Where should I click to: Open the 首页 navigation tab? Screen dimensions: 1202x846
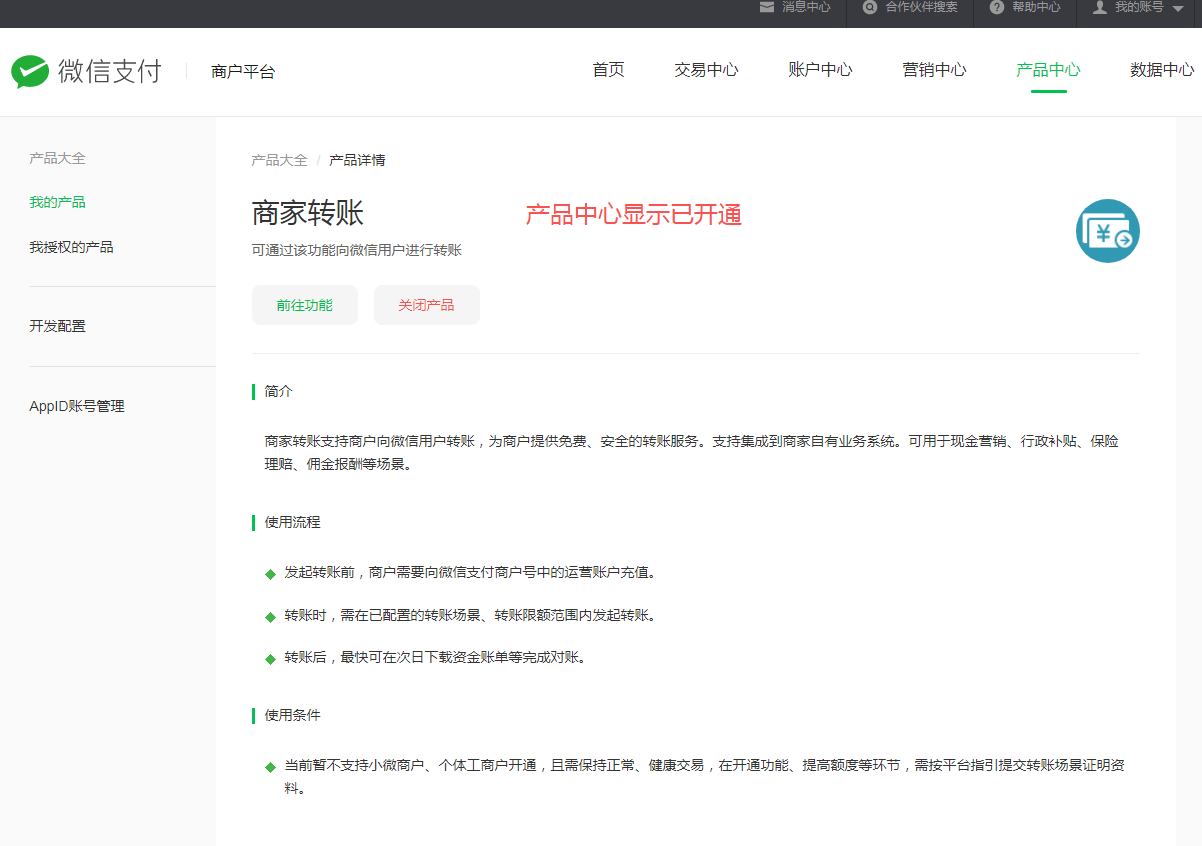pyautogui.click(x=608, y=70)
